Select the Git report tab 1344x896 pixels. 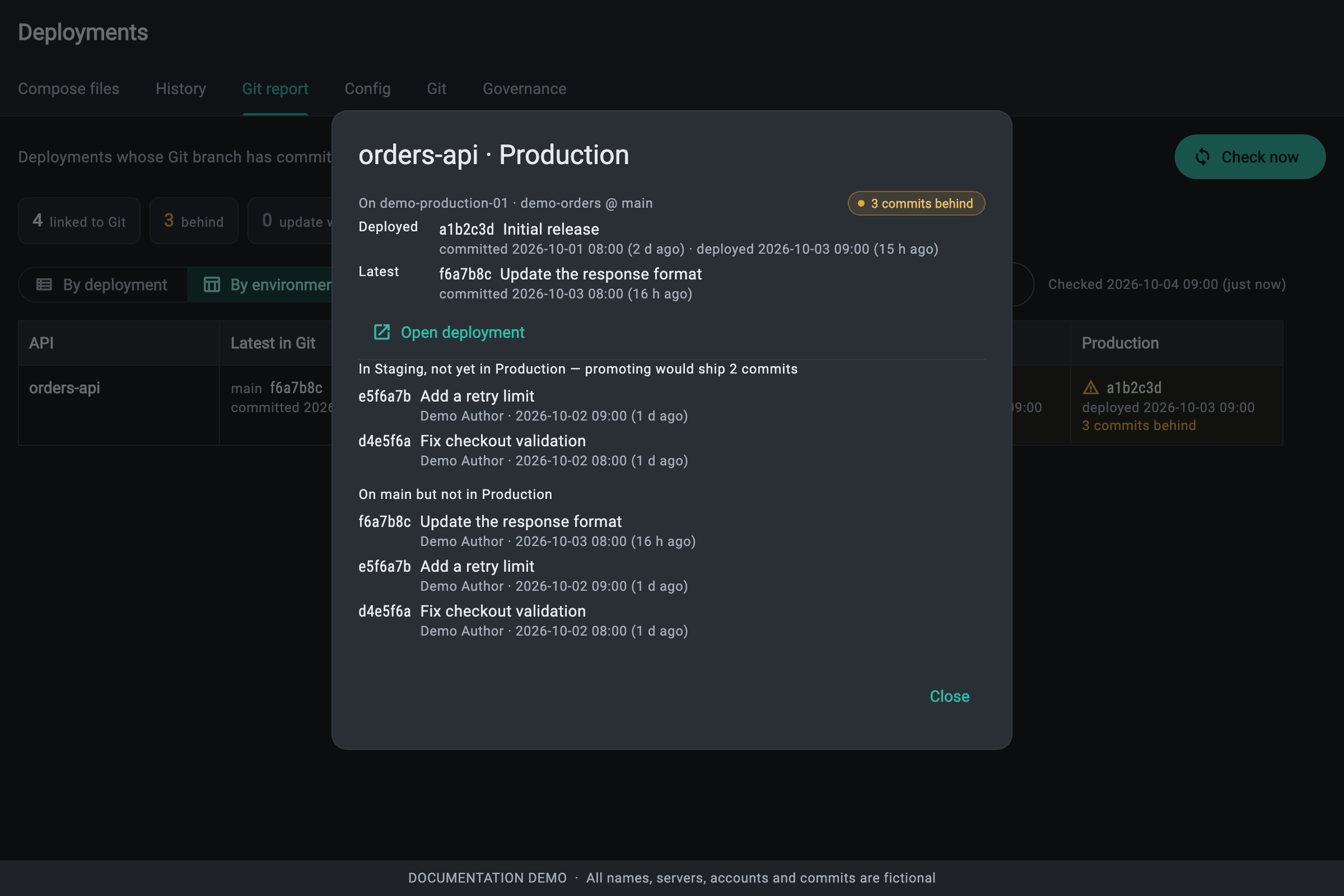pos(275,88)
